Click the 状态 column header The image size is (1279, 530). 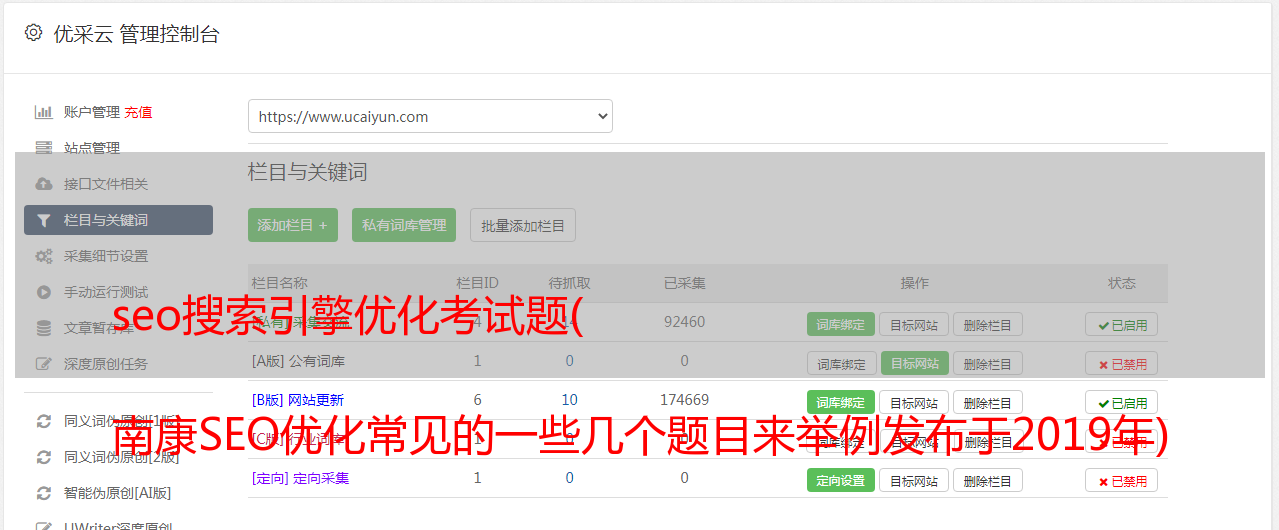(1122, 283)
